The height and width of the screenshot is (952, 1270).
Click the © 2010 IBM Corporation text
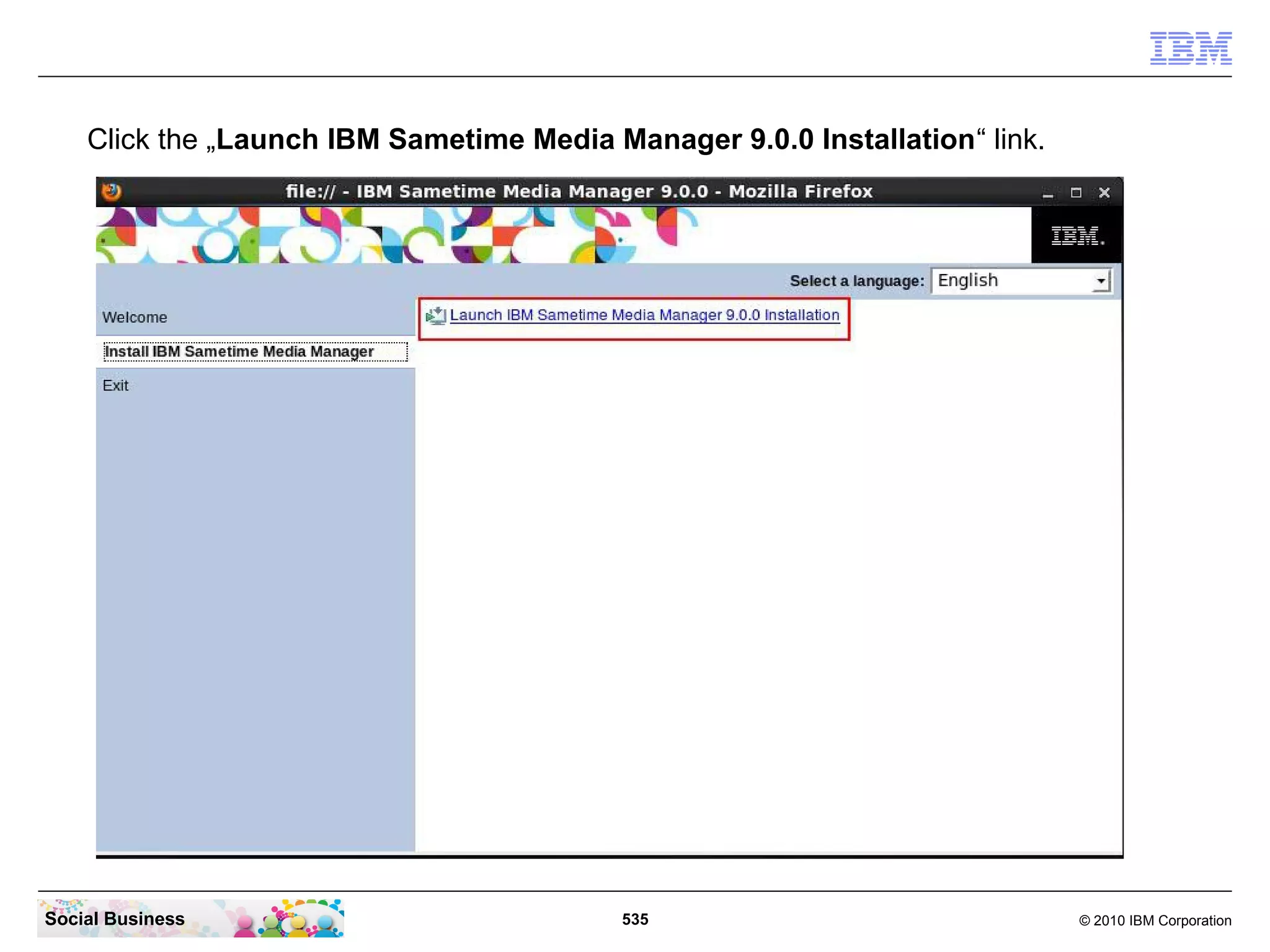[1155, 920]
